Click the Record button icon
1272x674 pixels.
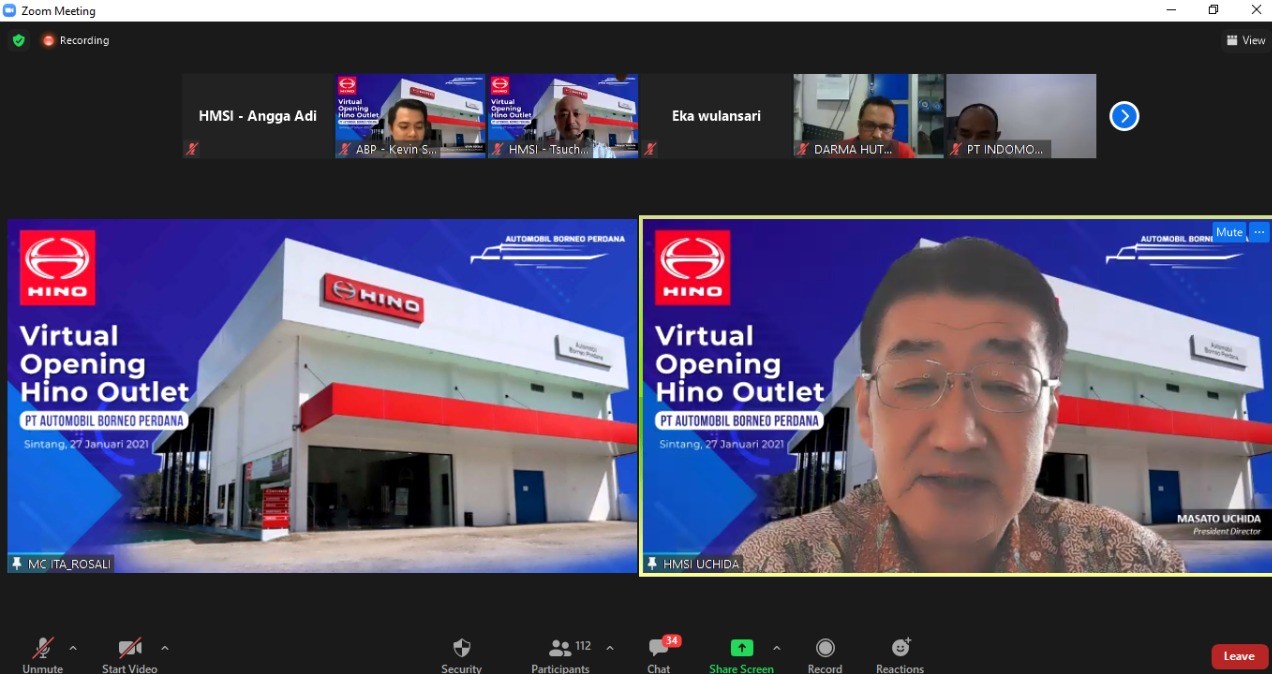point(824,648)
